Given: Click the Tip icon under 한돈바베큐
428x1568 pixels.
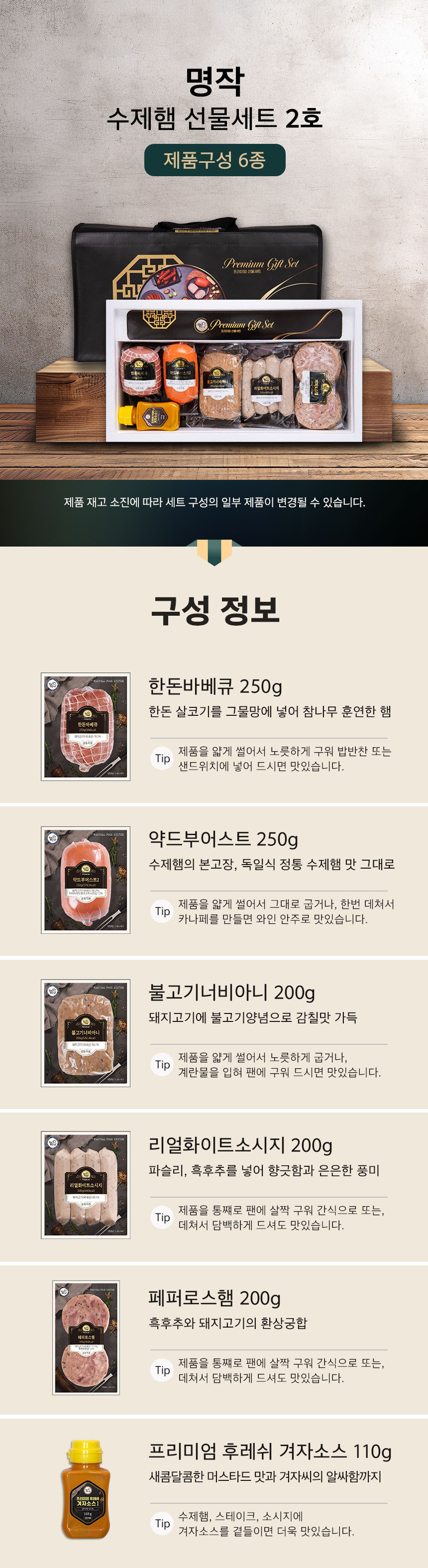Looking at the screenshot, I should [x=162, y=759].
